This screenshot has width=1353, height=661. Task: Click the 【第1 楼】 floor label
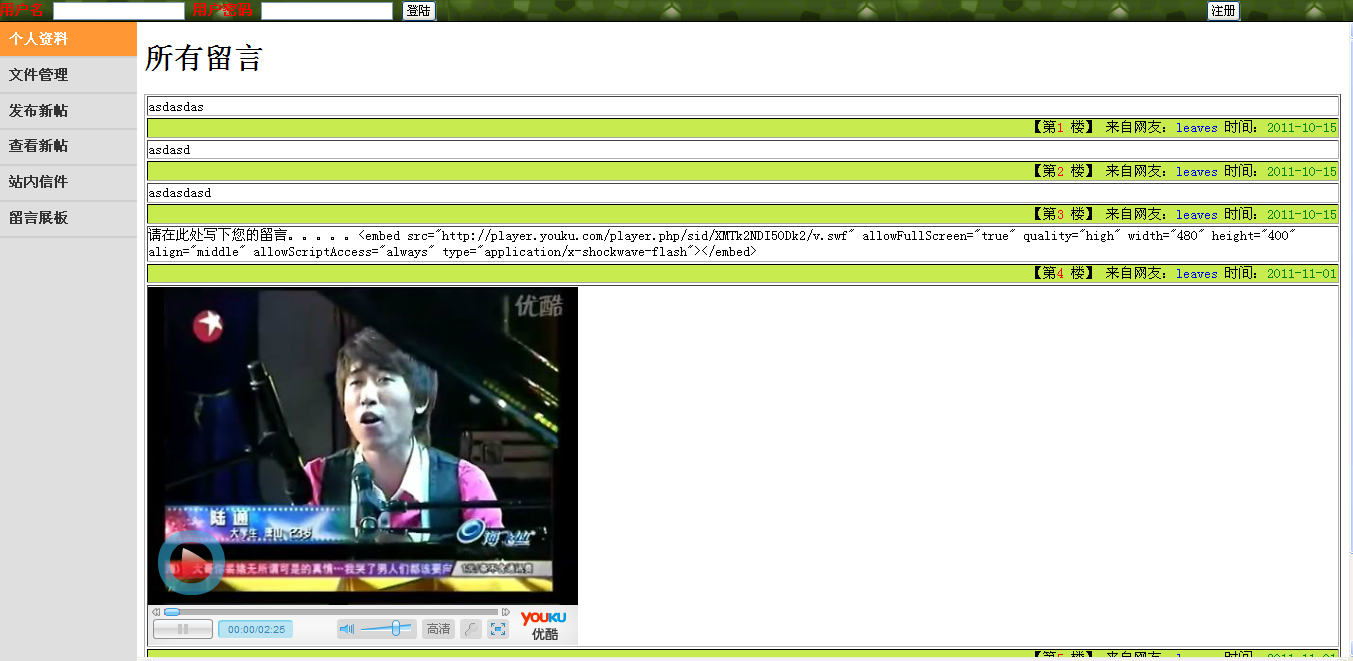coord(1063,128)
